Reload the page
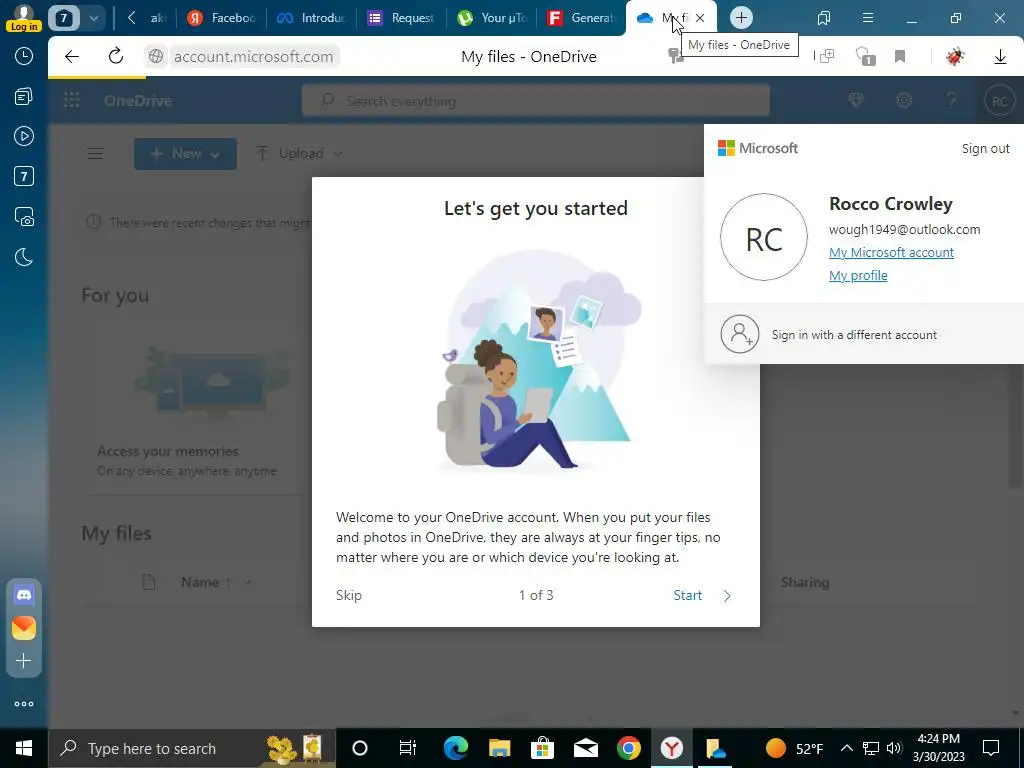Image resolution: width=1024 pixels, height=768 pixels. click(x=116, y=56)
